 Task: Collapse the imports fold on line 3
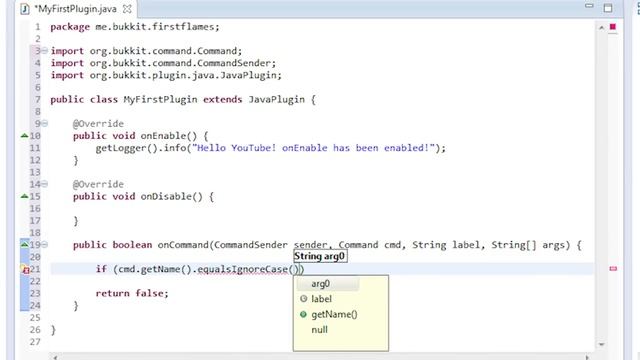click(x=44, y=51)
